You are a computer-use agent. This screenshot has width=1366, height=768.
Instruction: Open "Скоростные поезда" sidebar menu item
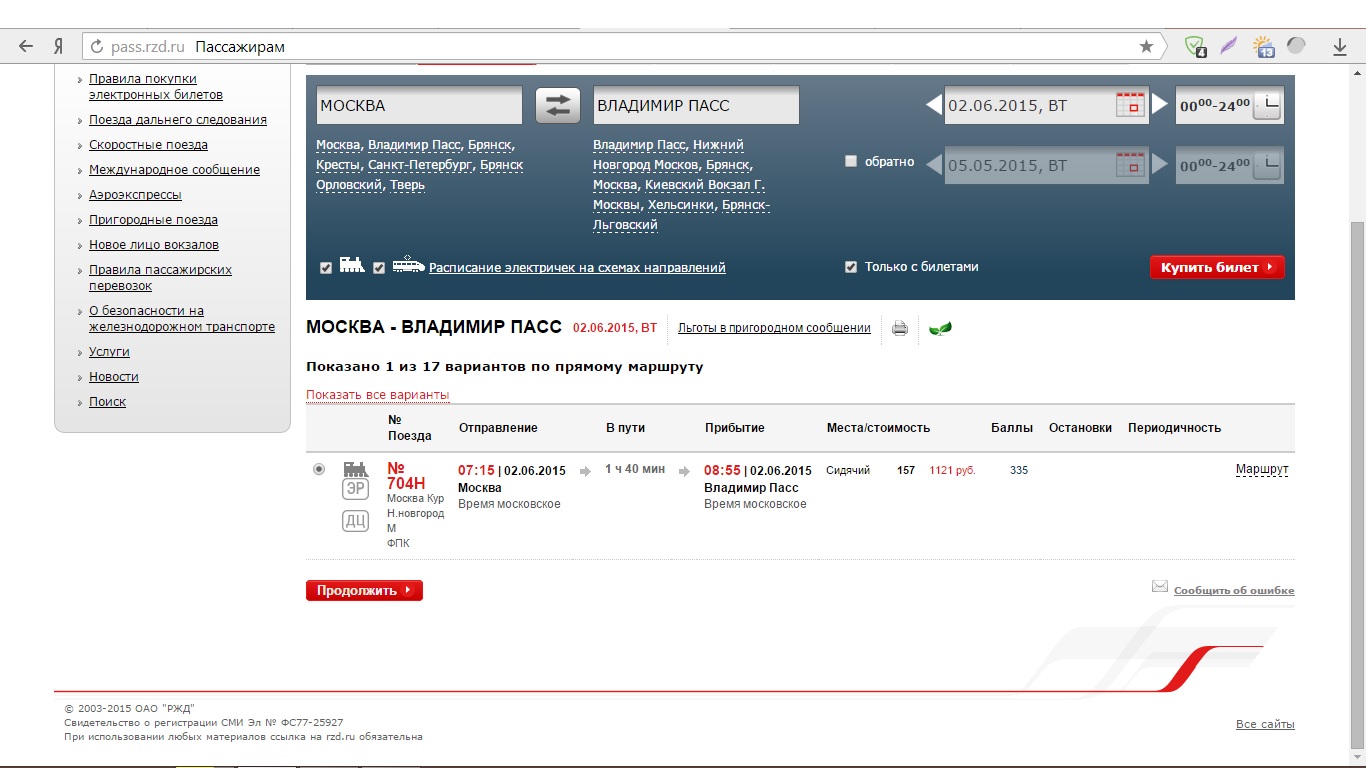[148, 145]
